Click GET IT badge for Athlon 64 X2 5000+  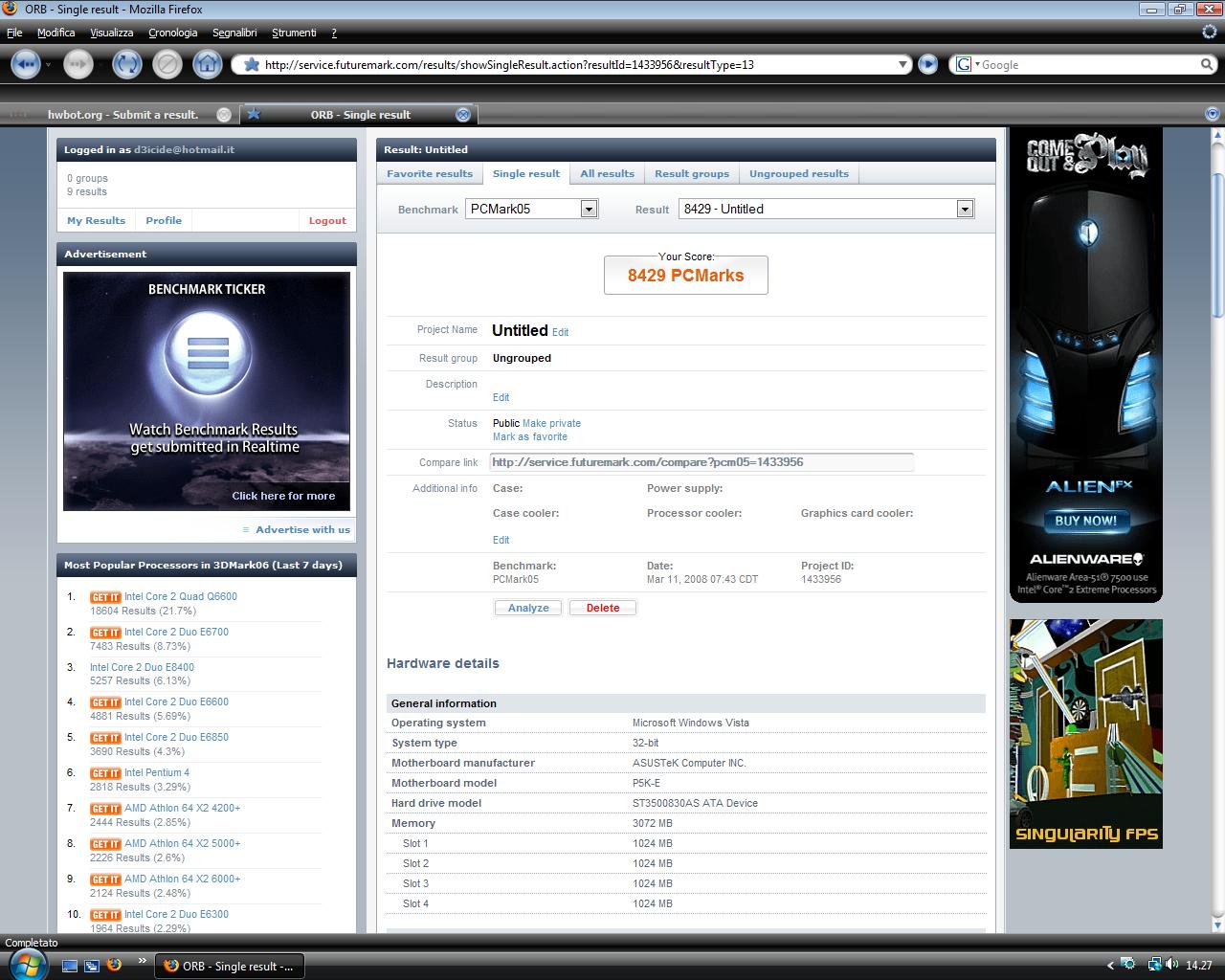[x=105, y=844]
